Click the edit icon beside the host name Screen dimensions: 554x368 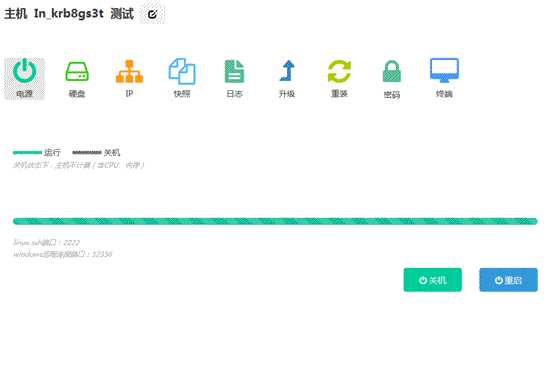(x=152, y=14)
